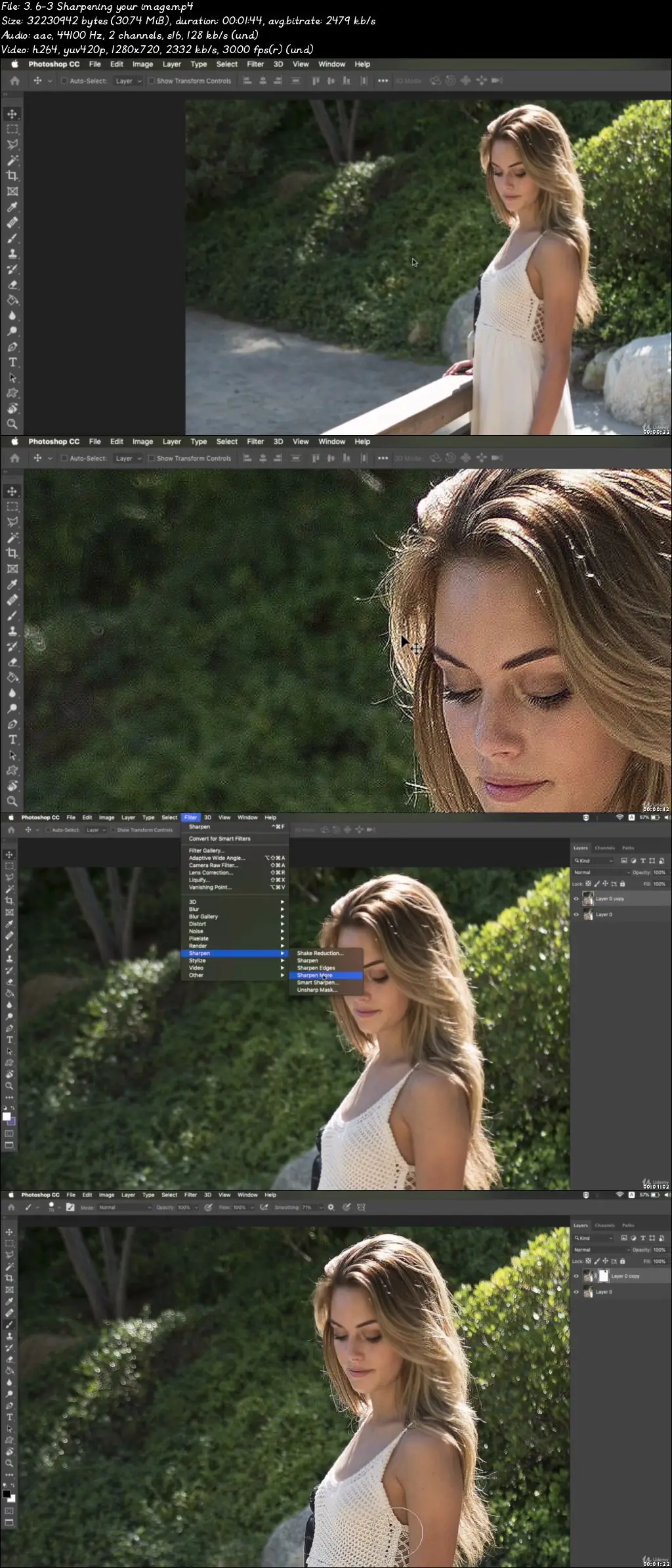Switch to Channels tab in the 00:01:02 frame
Viewport: 672px width, 1568px height.
pos(604,848)
